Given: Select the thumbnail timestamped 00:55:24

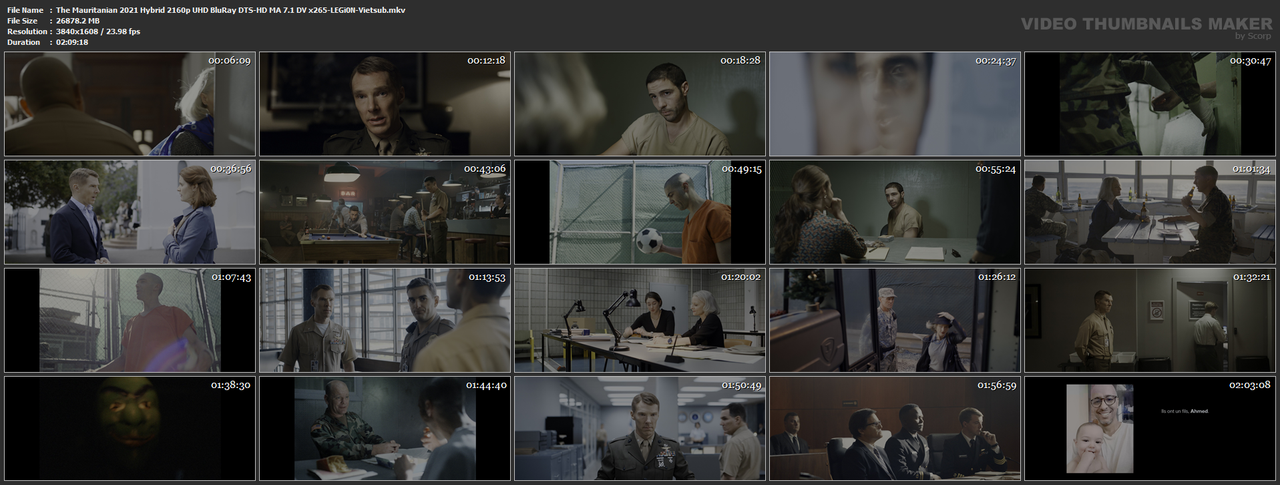Looking at the screenshot, I should (895, 212).
